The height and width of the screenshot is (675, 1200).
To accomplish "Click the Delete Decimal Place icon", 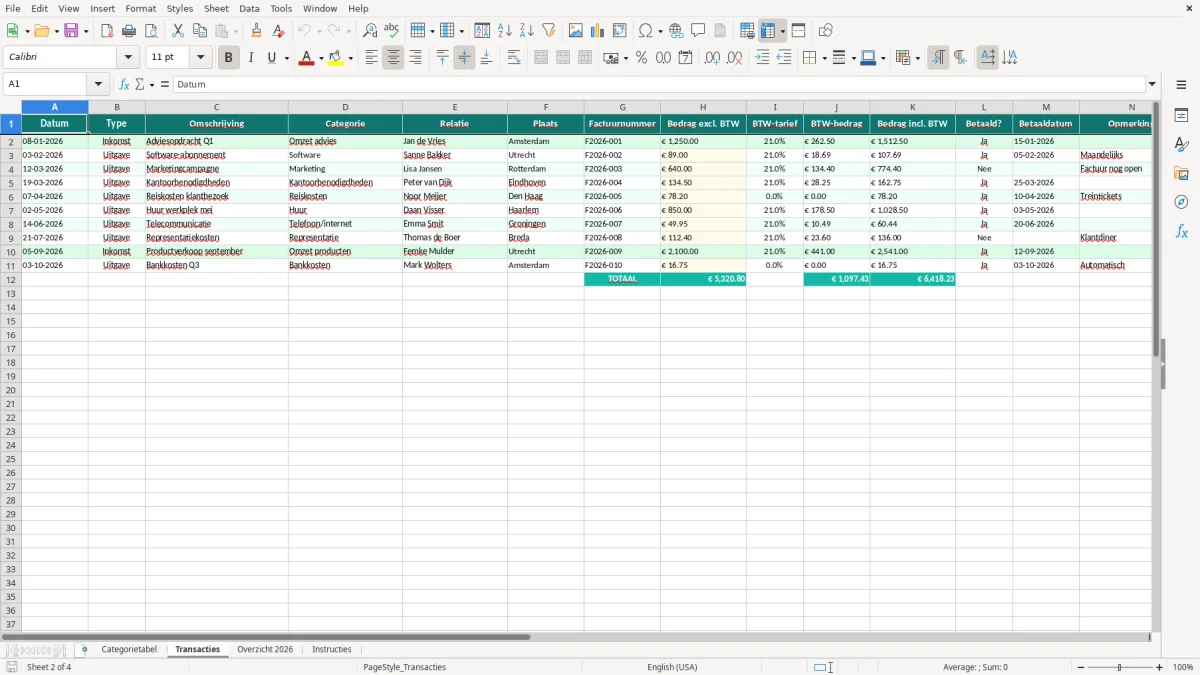I will [x=734, y=58].
